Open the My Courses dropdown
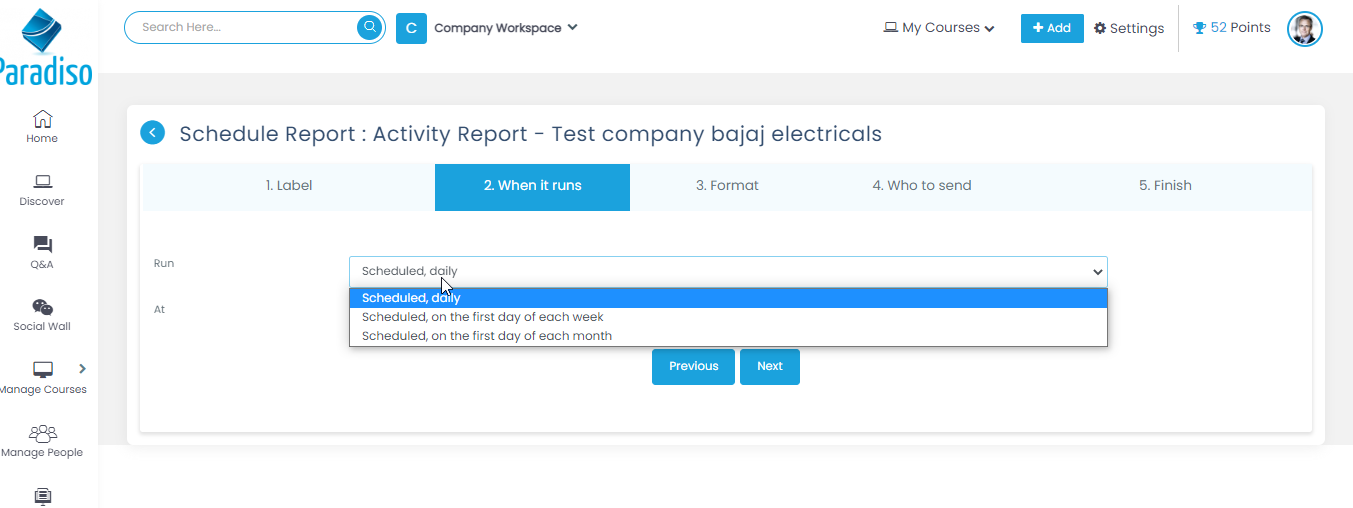Screen dimensions: 1353x508 (938, 28)
